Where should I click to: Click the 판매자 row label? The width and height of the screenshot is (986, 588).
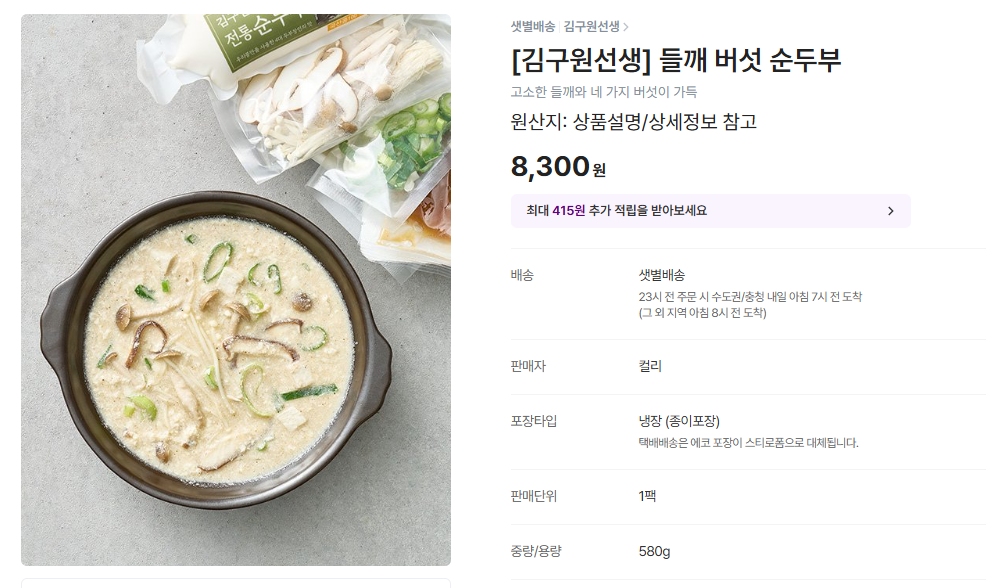[528, 366]
